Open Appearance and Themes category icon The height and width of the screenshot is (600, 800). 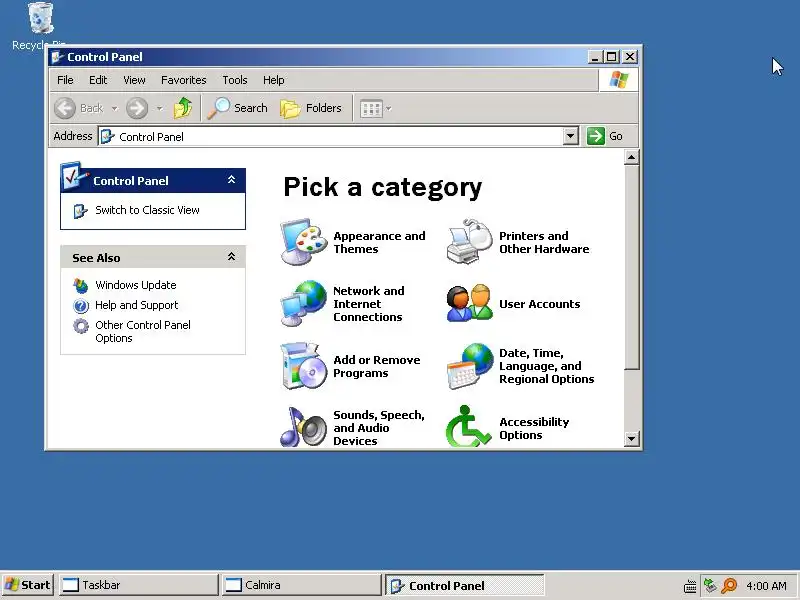[304, 242]
